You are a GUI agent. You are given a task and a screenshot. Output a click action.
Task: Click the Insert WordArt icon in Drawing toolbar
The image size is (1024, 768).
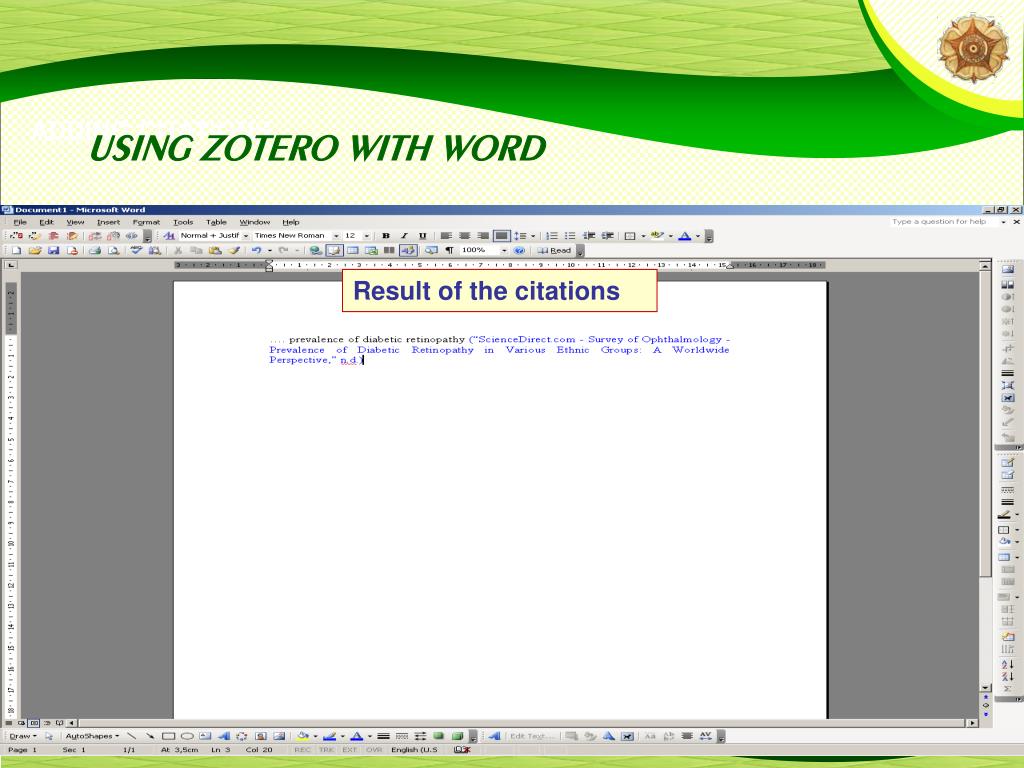pos(223,736)
